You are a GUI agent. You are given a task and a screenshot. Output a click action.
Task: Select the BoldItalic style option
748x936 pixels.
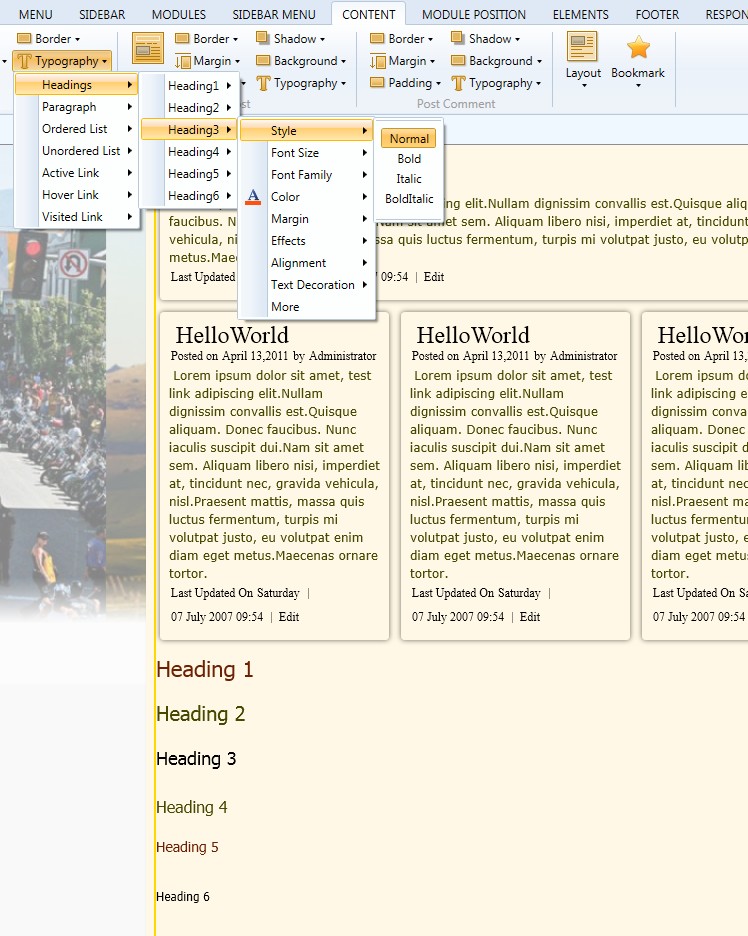(409, 199)
